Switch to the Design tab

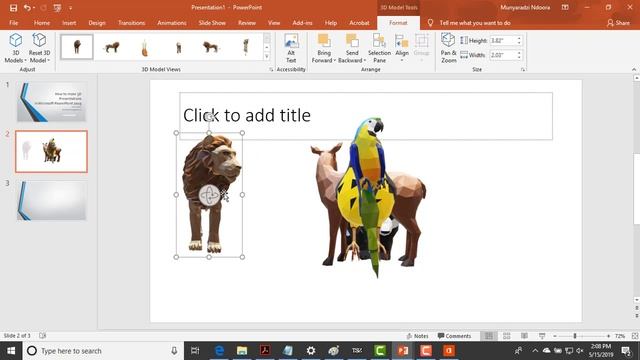tap(97, 23)
